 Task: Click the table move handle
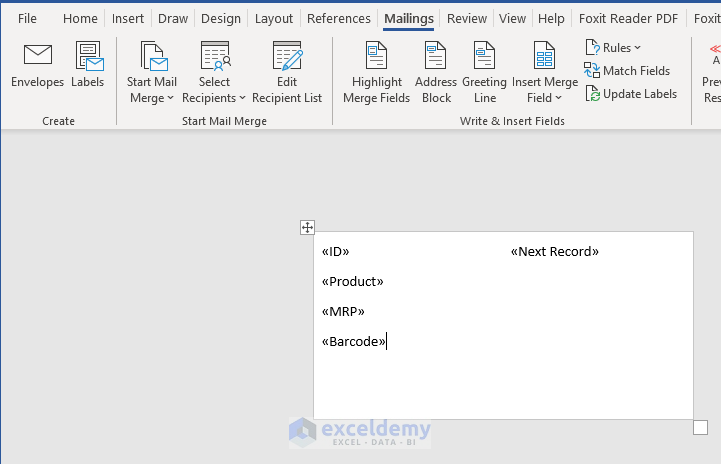click(308, 228)
